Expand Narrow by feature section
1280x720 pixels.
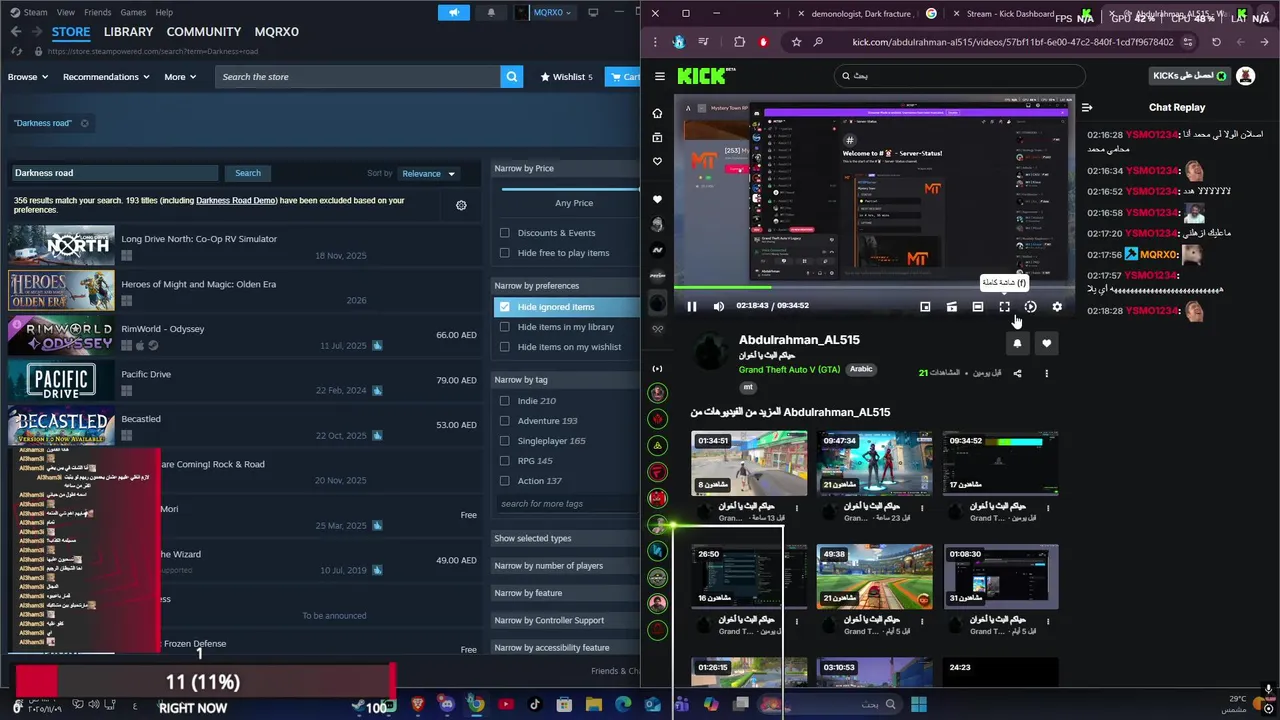(x=566, y=593)
